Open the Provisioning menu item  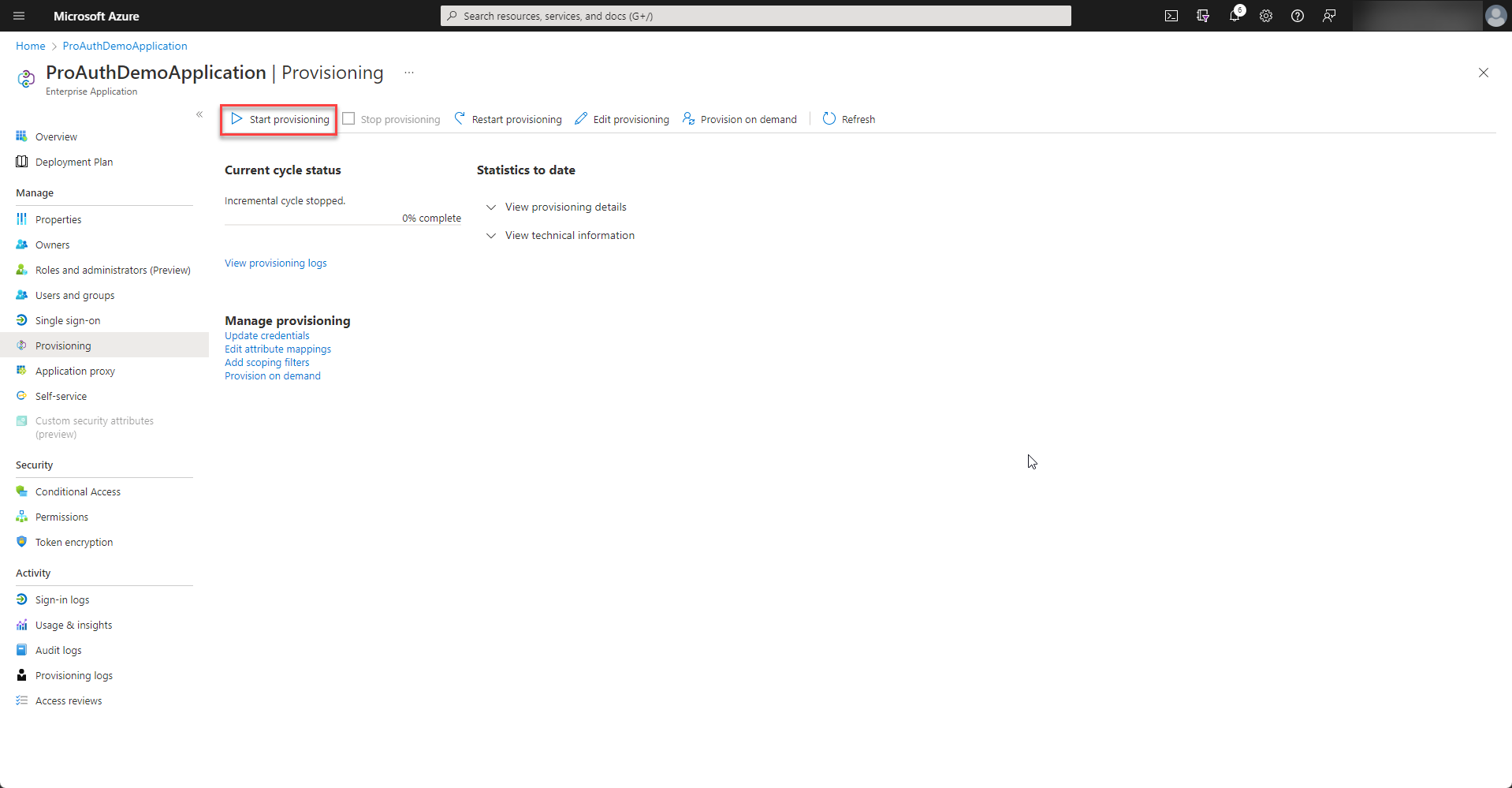104,345
